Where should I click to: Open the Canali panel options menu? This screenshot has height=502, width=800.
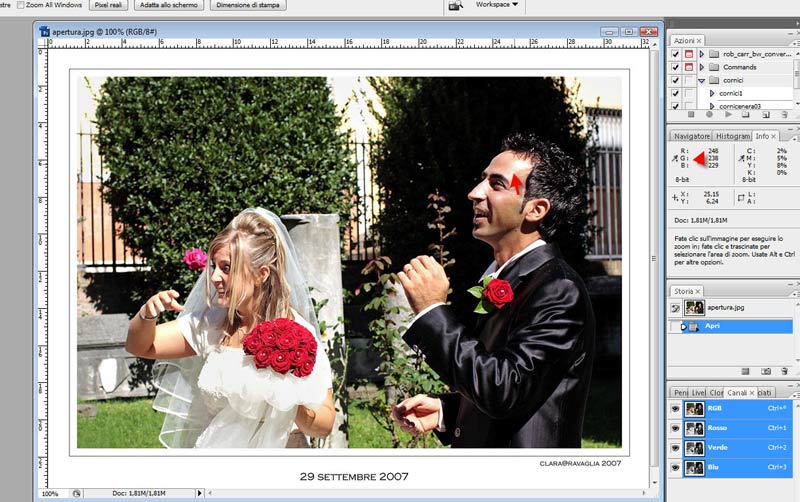click(x=796, y=396)
